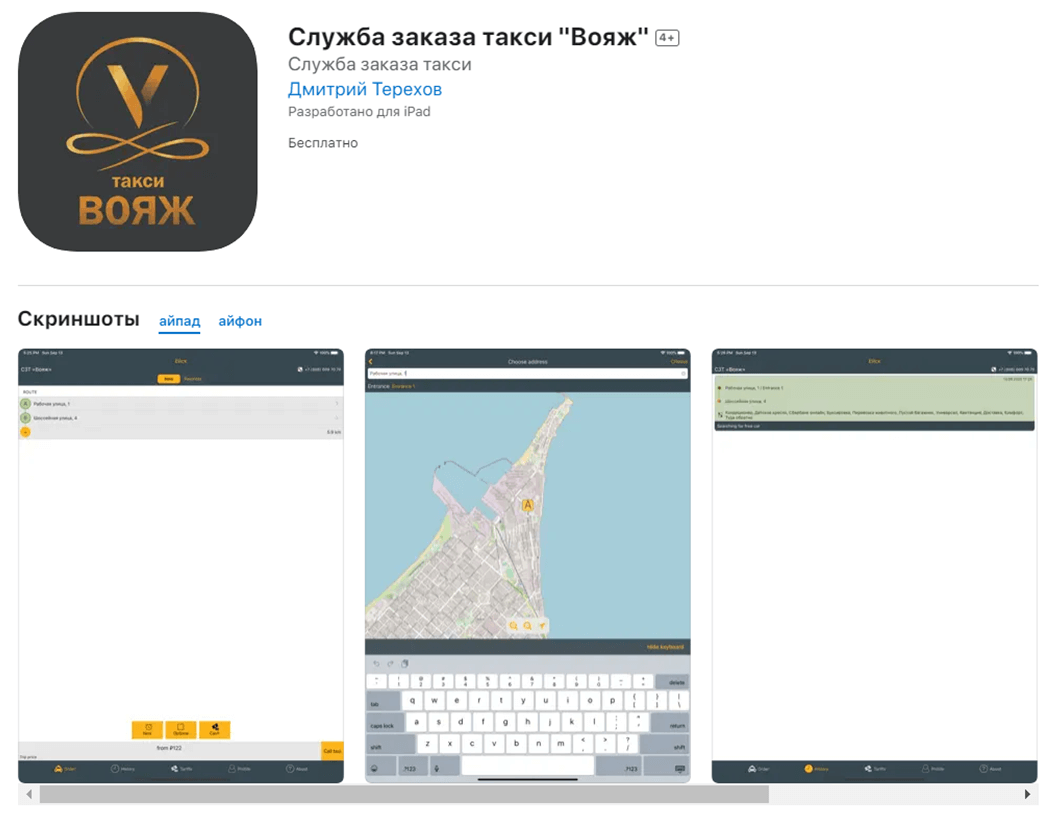Click the horizontal screenshots scrollbar thumb
1061x816 pixels.
pyautogui.click(x=404, y=794)
